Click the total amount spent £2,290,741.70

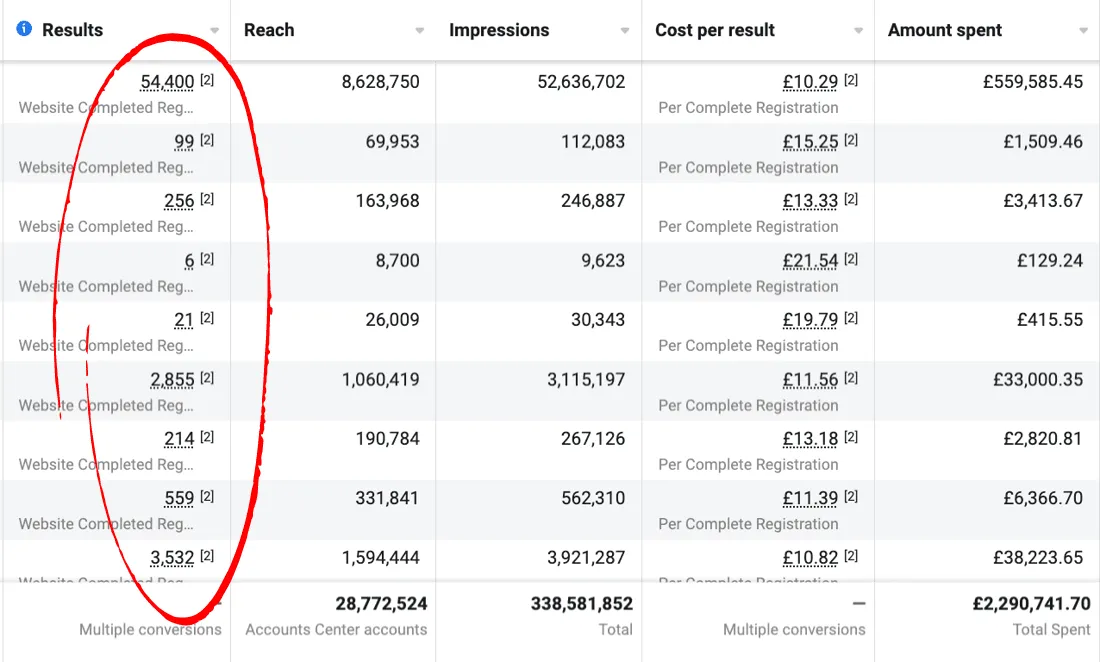[1031, 604]
